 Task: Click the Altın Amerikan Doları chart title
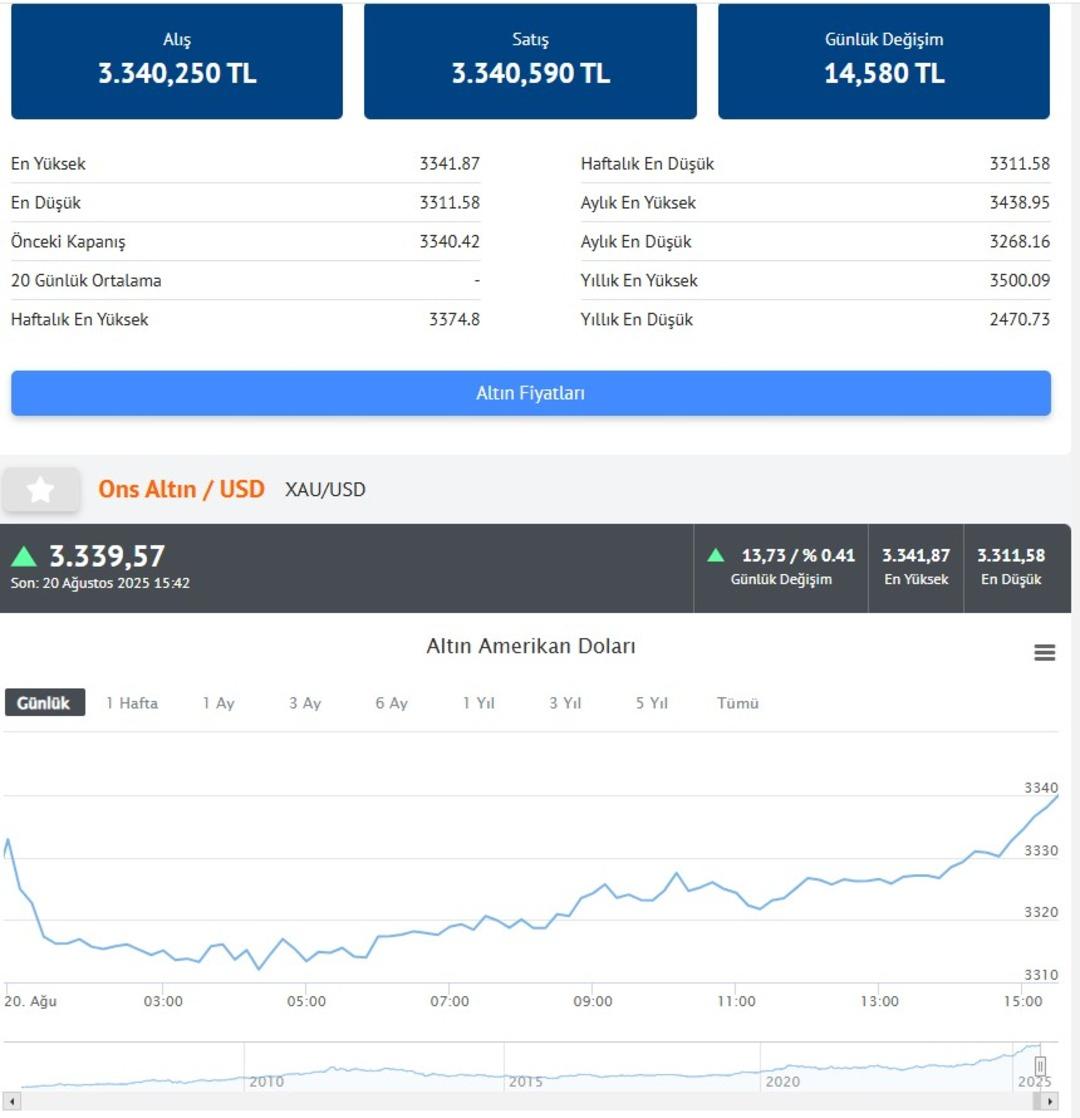pos(530,646)
